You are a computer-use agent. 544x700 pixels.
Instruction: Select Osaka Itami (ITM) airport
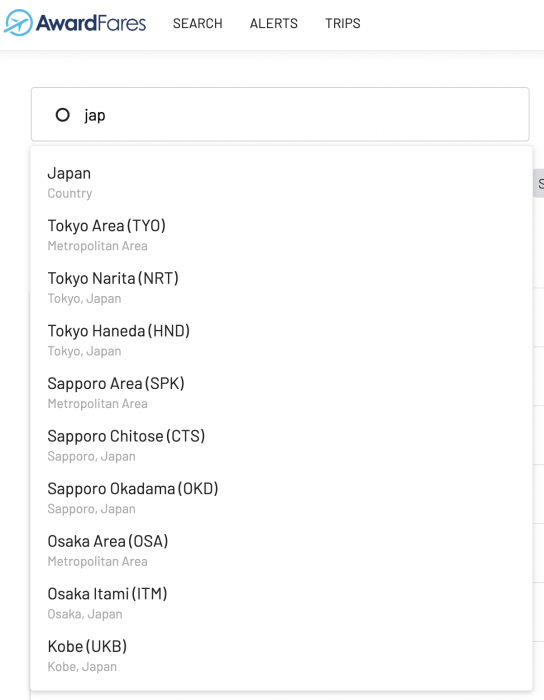(x=281, y=604)
